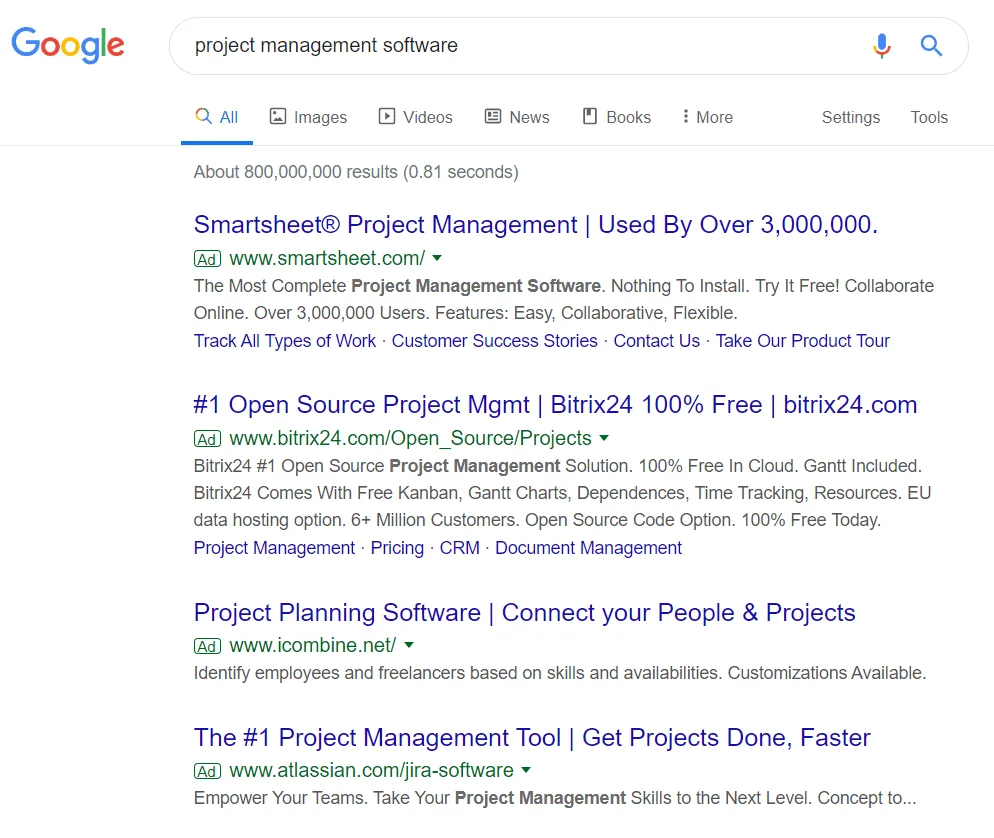
Task: Open Bitrix24 Document Management sitelink
Action: pos(588,548)
